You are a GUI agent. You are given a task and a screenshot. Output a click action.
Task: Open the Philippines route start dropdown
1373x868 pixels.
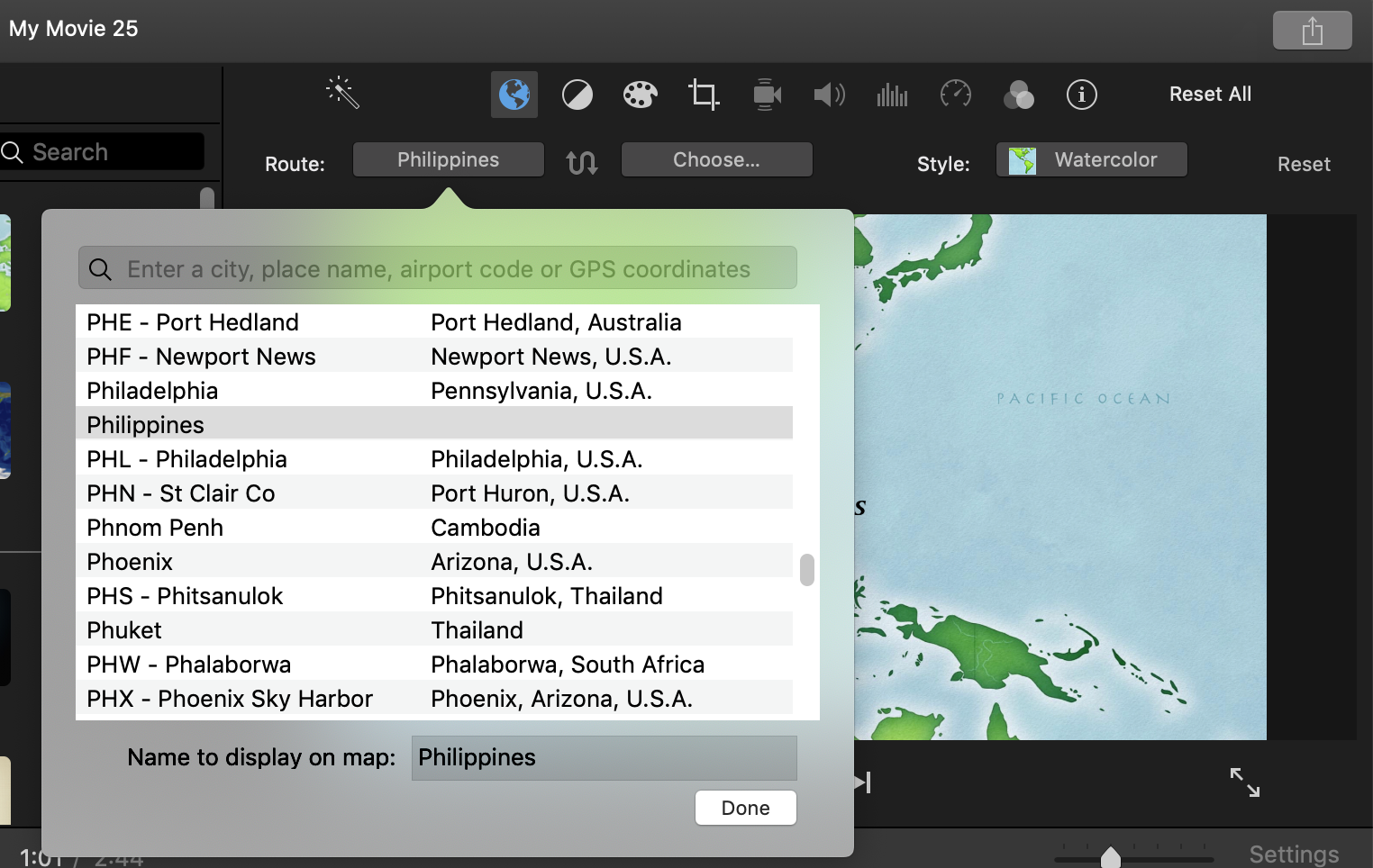coord(448,160)
